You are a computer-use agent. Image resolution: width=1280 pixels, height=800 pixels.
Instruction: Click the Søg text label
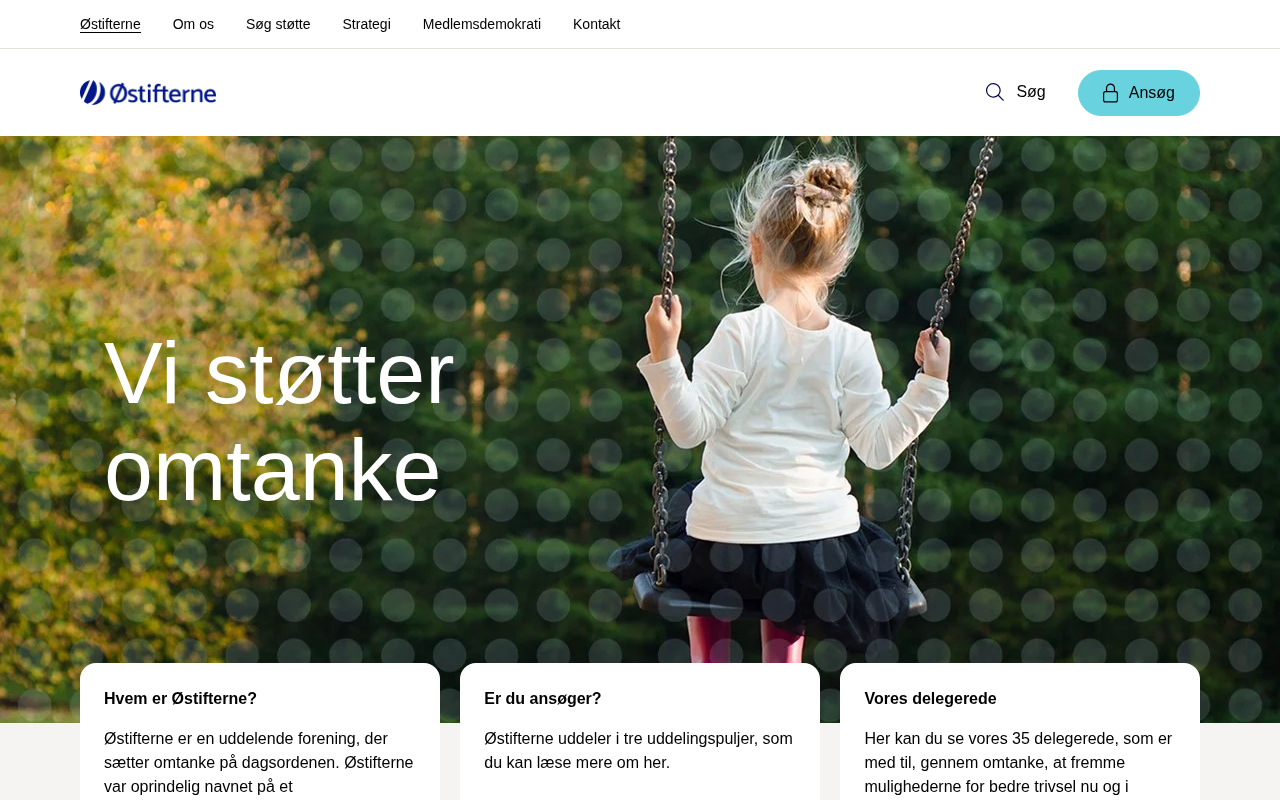coord(1031,92)
